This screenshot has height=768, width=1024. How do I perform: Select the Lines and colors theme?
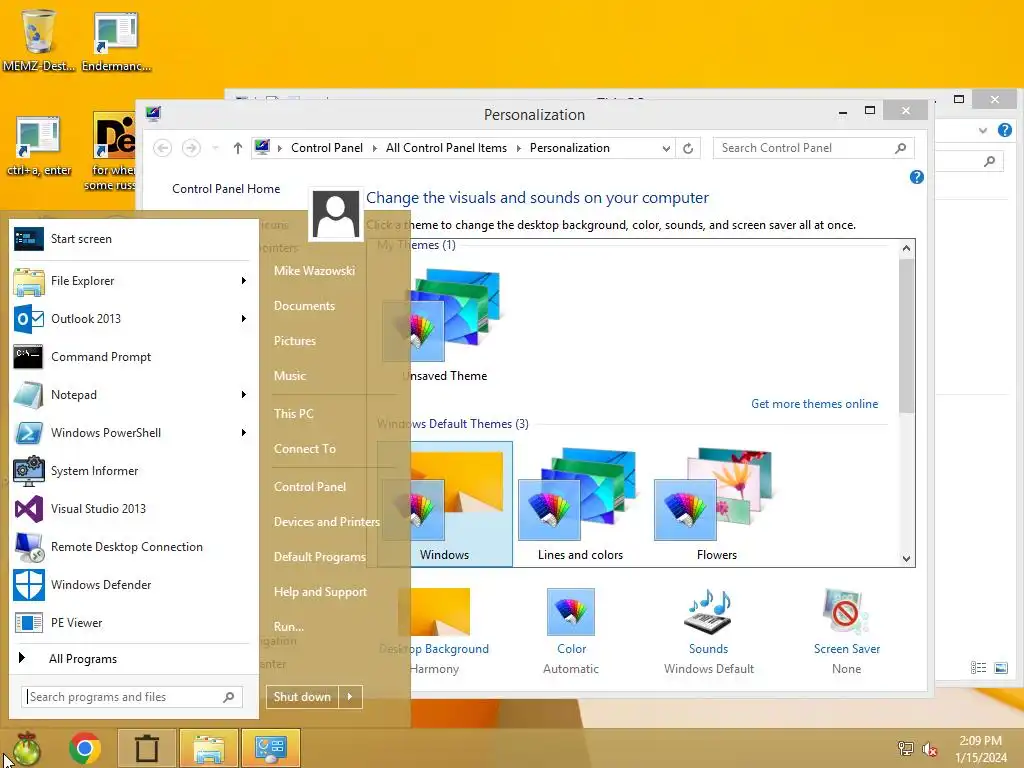(580, 504)
